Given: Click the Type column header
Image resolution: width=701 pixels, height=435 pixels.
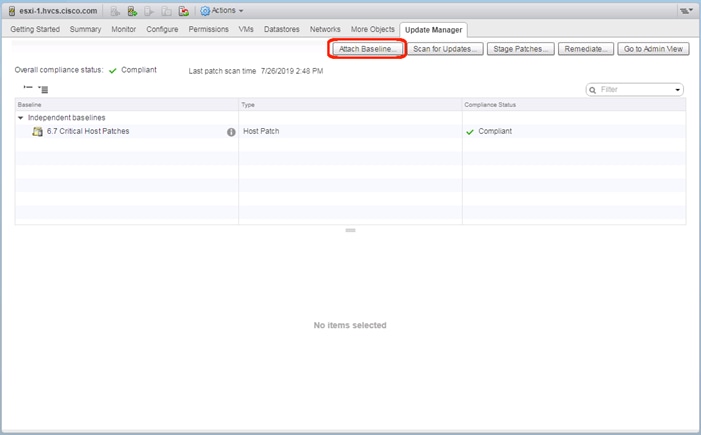Looking at the screenshot, I should click(350, 105).
